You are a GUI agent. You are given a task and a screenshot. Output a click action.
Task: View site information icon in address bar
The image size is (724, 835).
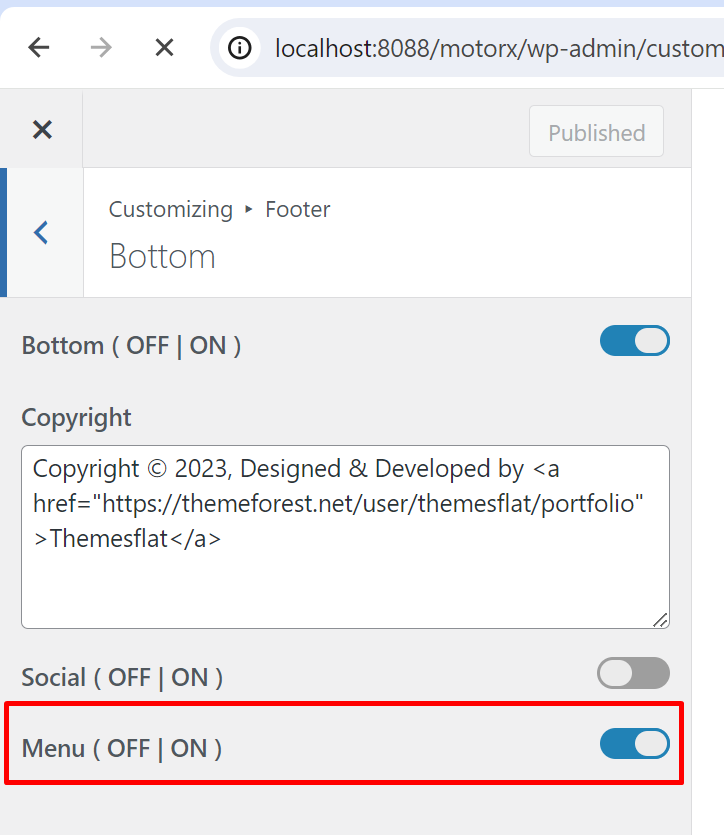240,48
